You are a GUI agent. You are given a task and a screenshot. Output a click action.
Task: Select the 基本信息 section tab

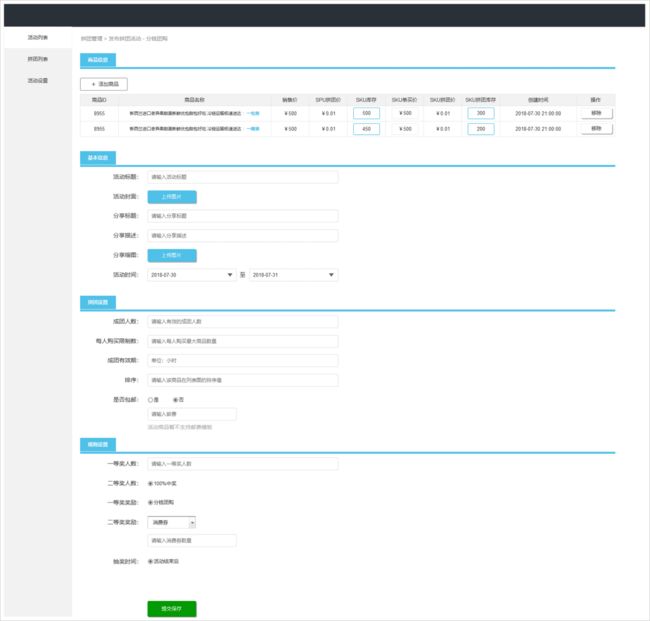tap(98, 158)
